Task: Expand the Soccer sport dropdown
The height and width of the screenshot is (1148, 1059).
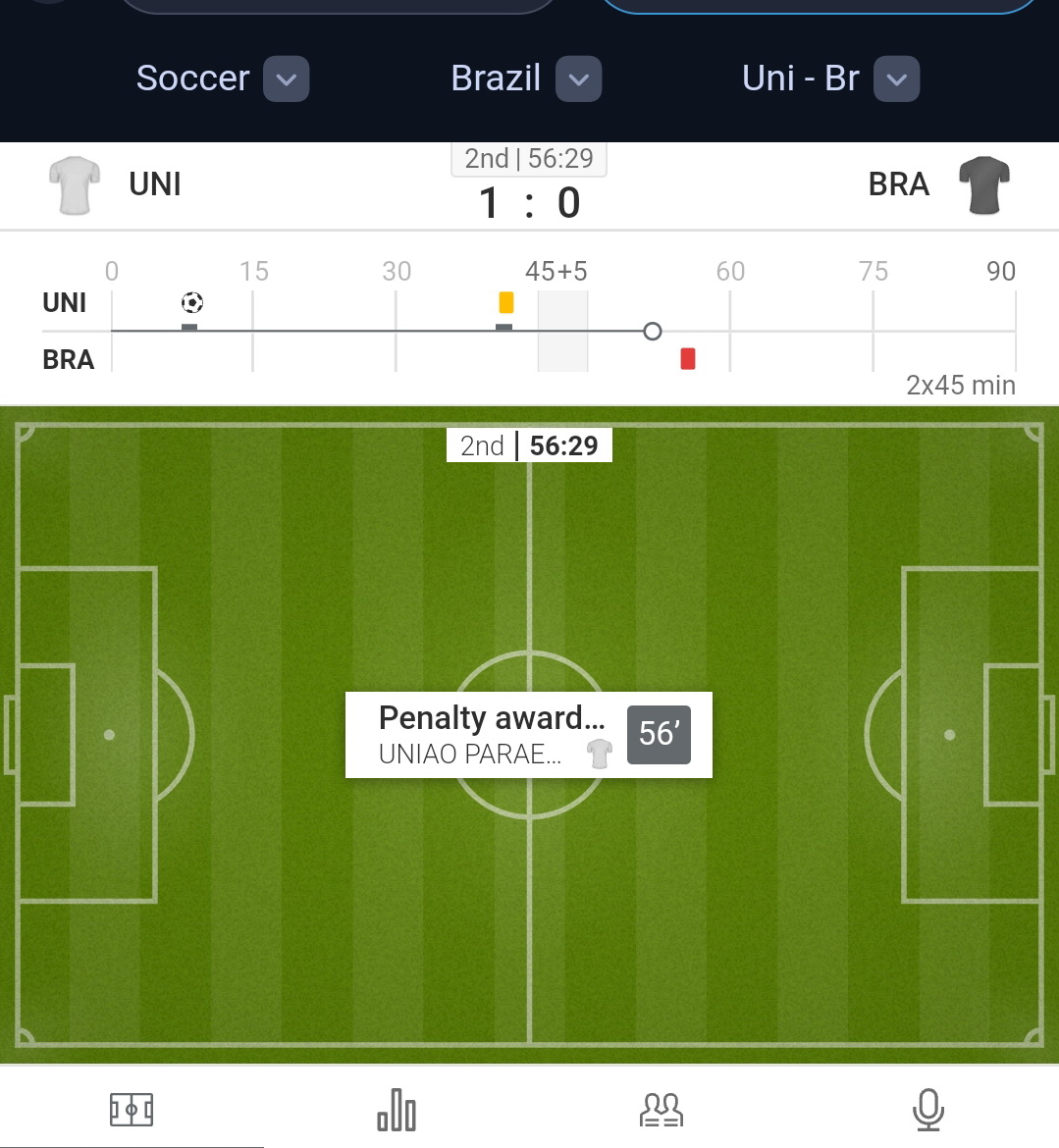Action: click(x=287, y=79)
